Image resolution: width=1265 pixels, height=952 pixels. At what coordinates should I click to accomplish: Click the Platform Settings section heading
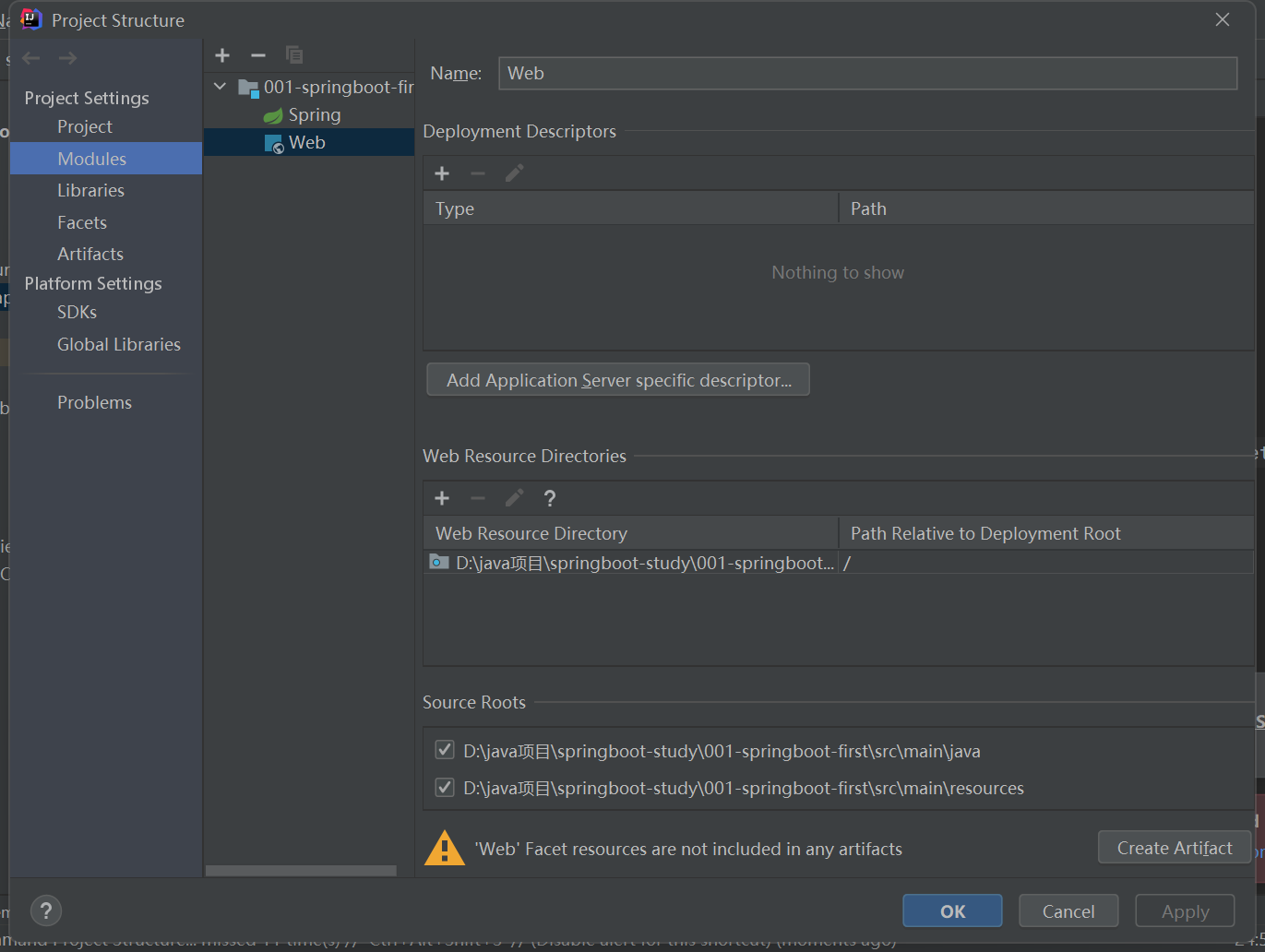(93, 283)
